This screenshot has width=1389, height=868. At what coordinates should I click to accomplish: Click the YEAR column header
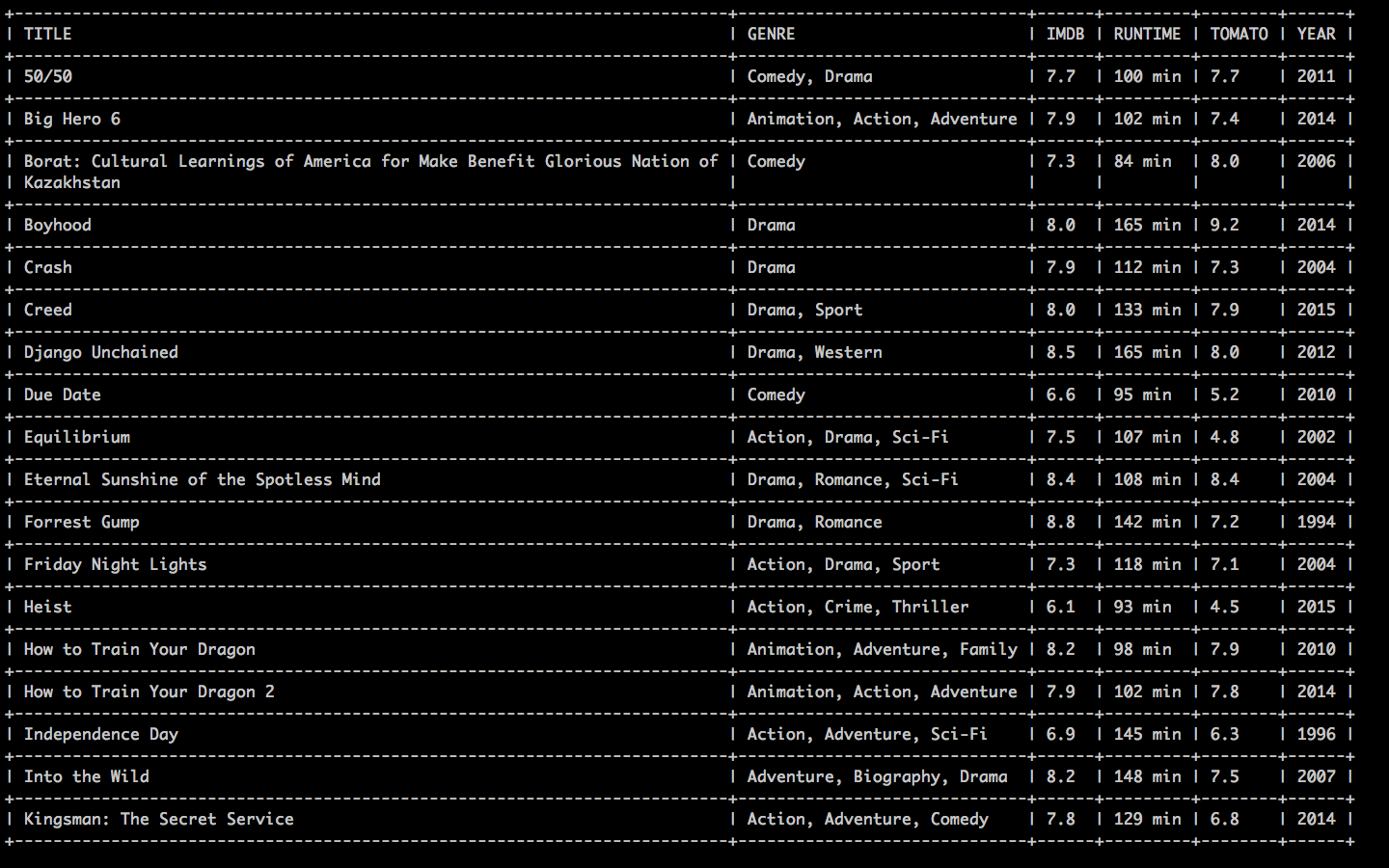(1316, 34)
